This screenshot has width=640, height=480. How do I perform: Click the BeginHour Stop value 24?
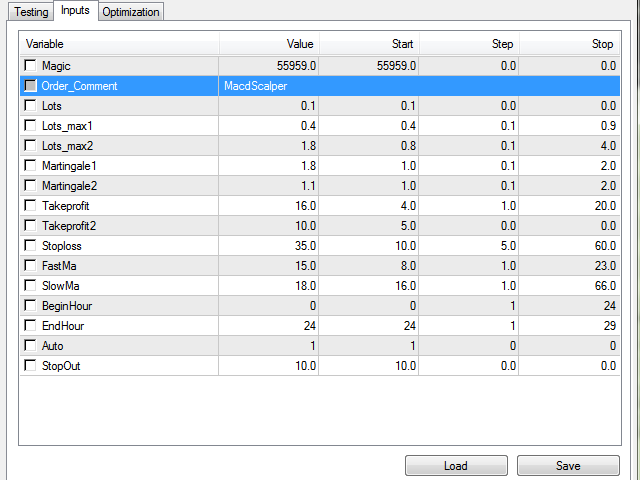click(x=607, y=306)
